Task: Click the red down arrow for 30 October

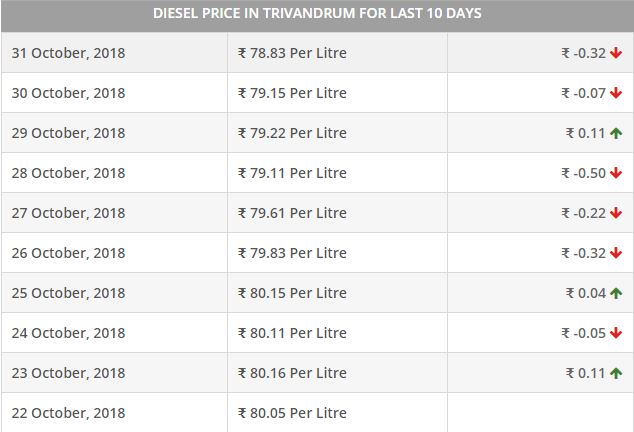Action: 616,93
